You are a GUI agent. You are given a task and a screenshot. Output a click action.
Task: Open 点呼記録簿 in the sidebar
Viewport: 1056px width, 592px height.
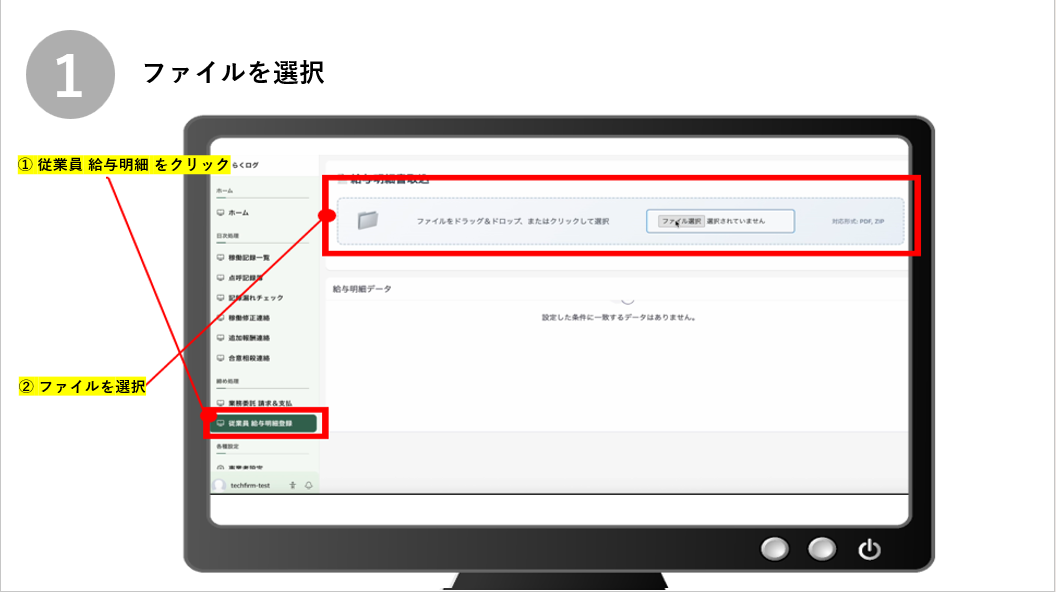245,277
